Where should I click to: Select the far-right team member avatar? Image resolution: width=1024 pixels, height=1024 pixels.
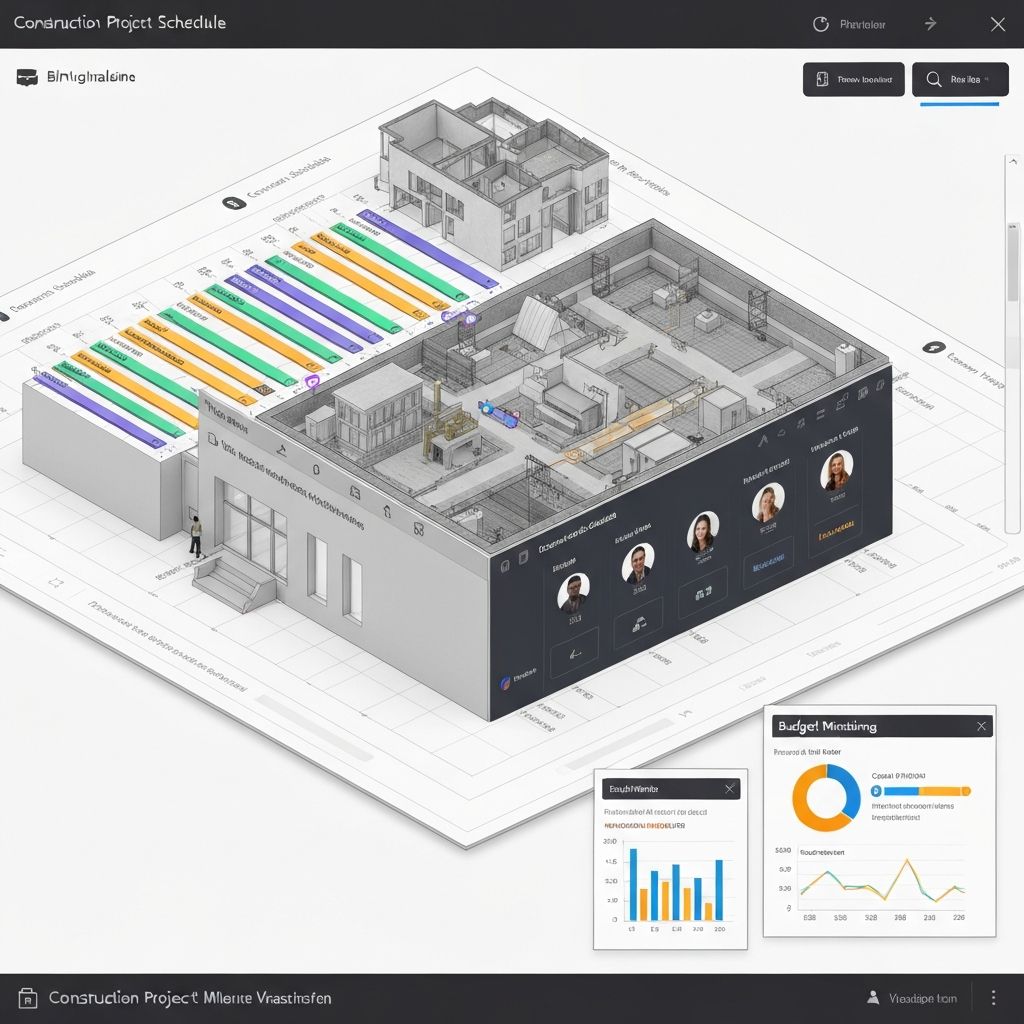click(836, 470)
